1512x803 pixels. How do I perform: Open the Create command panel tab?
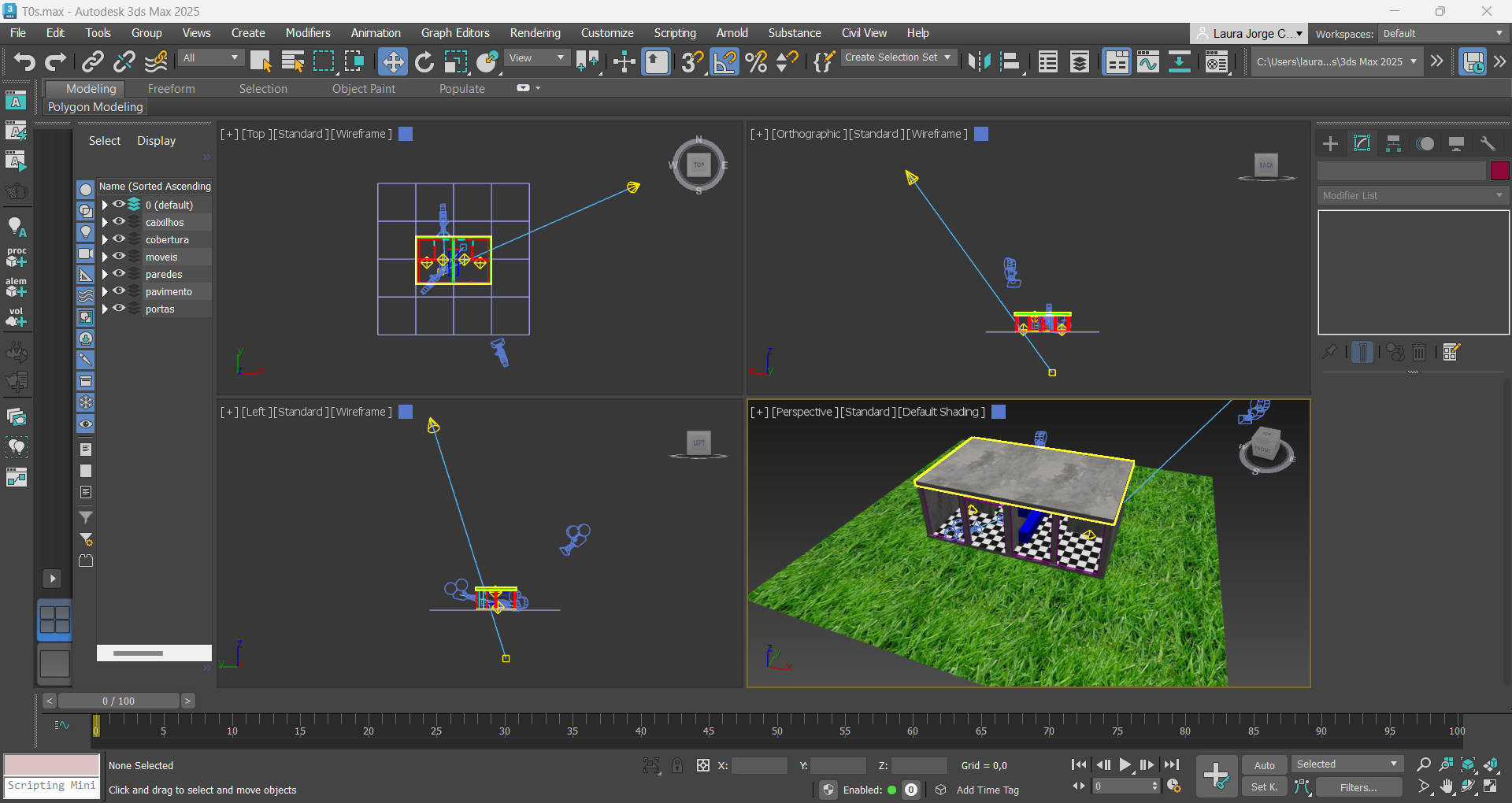(1330, 143)
